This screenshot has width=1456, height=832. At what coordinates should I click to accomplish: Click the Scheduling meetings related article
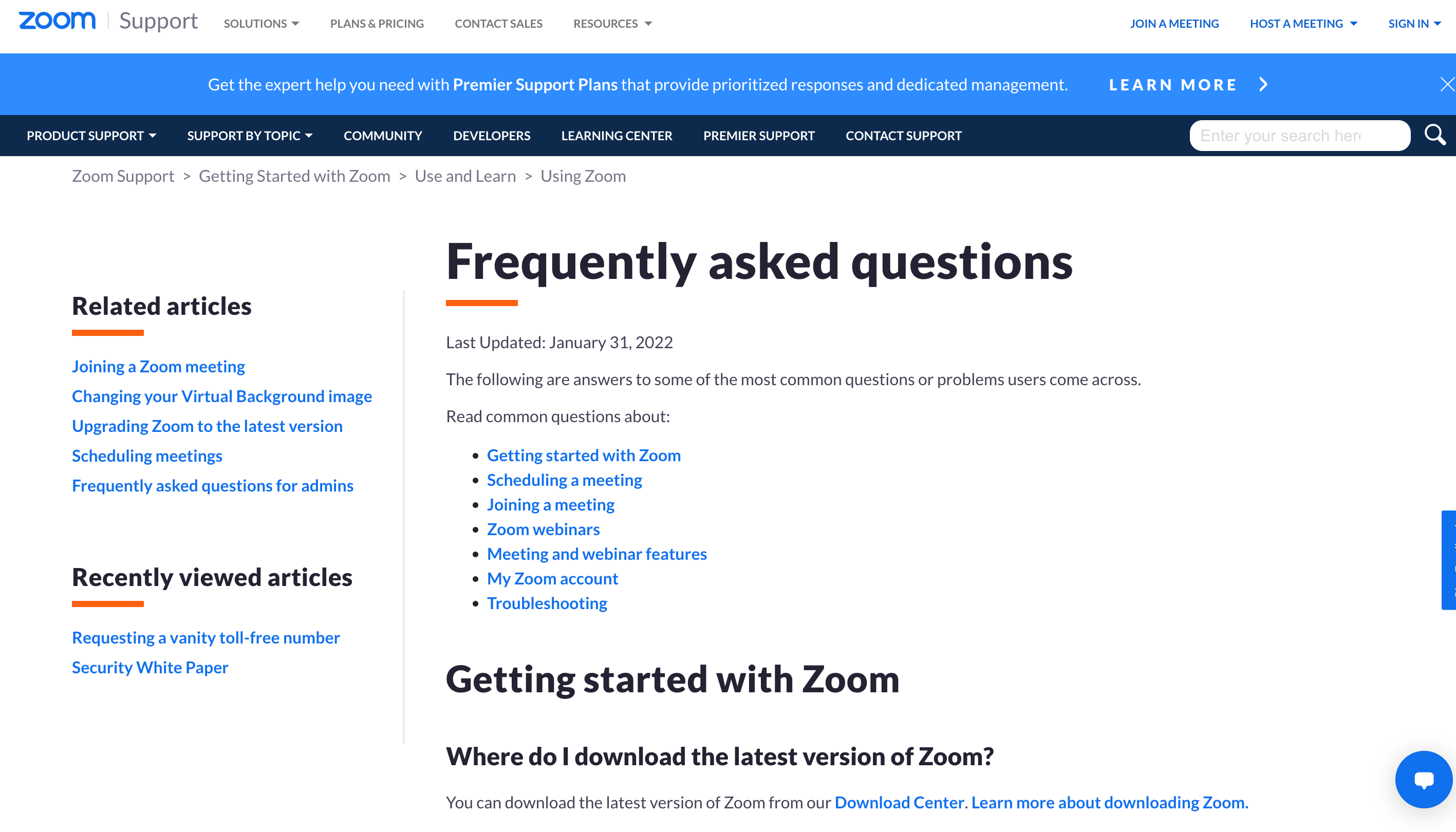[147, 455]
